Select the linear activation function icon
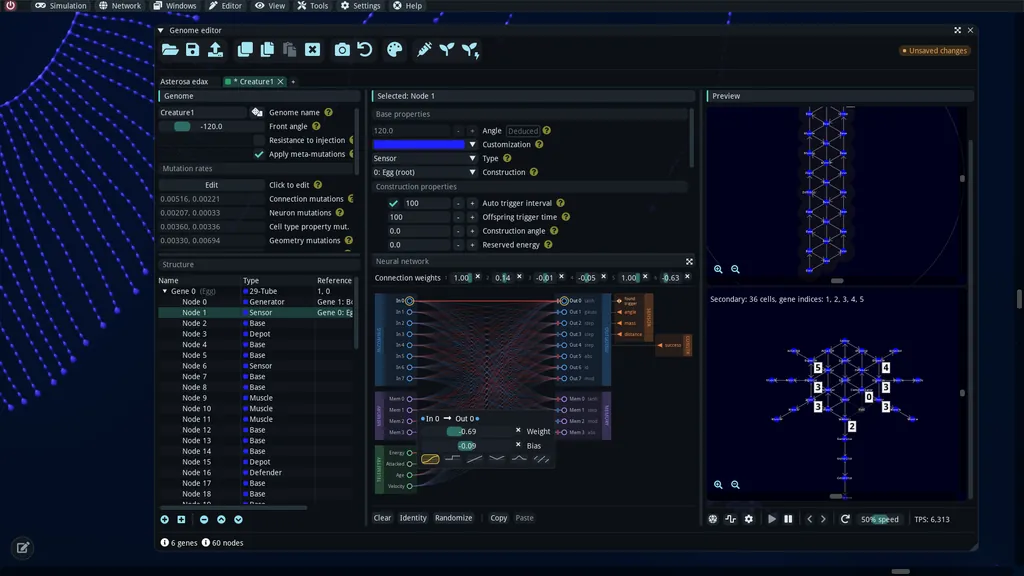The image size is (1024, 576). coord(475,459)
